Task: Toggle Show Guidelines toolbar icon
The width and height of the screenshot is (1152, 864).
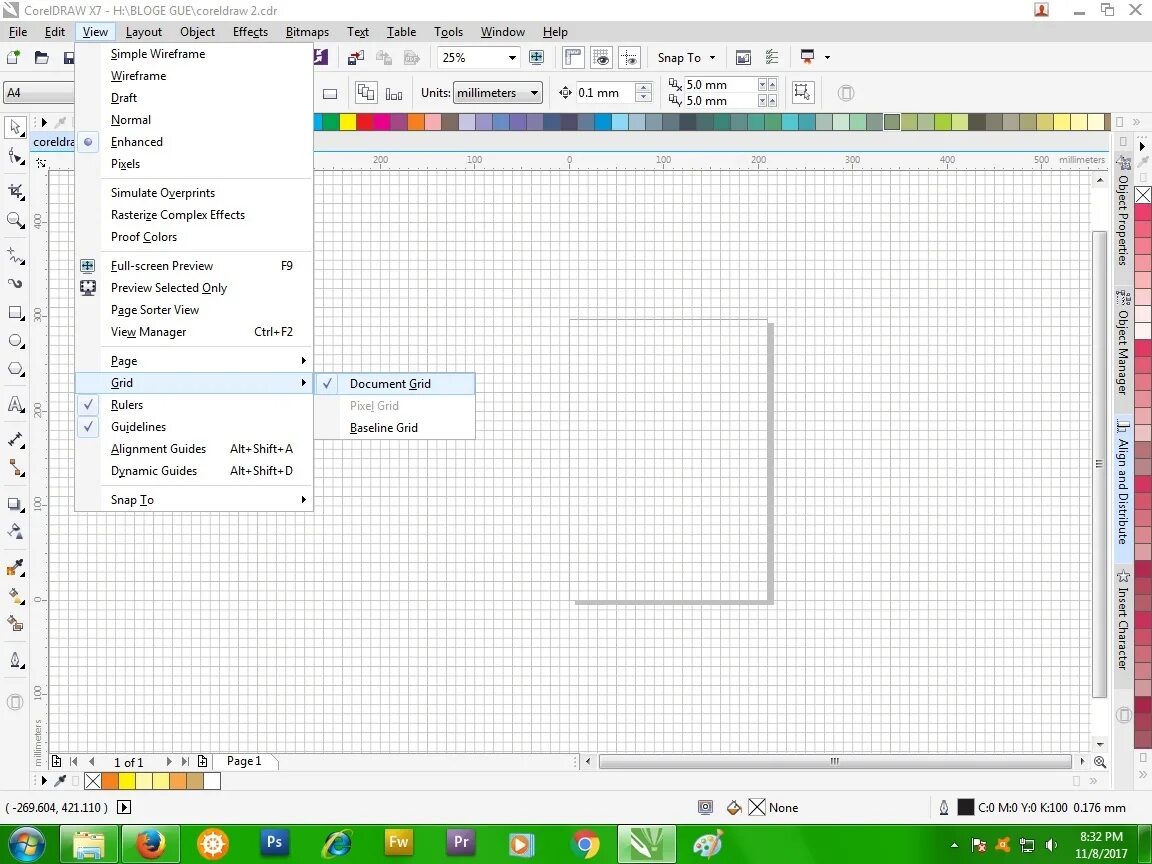Action: point(629,57)
